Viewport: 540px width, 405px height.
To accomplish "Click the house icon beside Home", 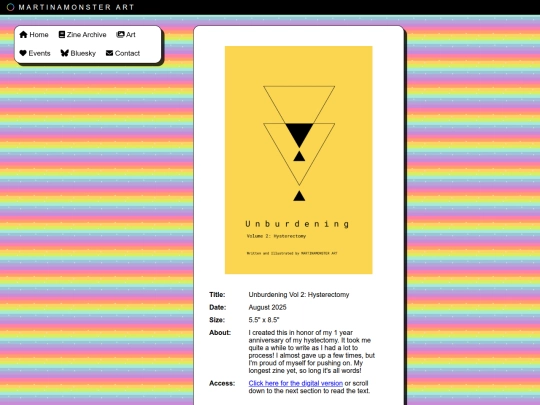I will pos(23,34).
